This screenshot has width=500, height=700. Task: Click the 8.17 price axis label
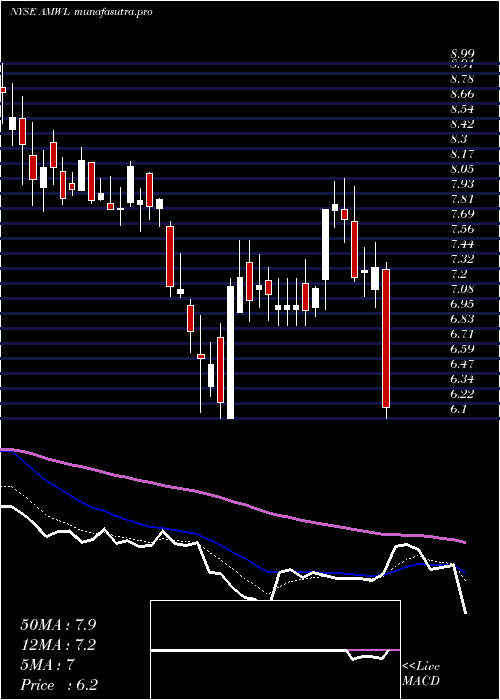[x=462, y=154]
